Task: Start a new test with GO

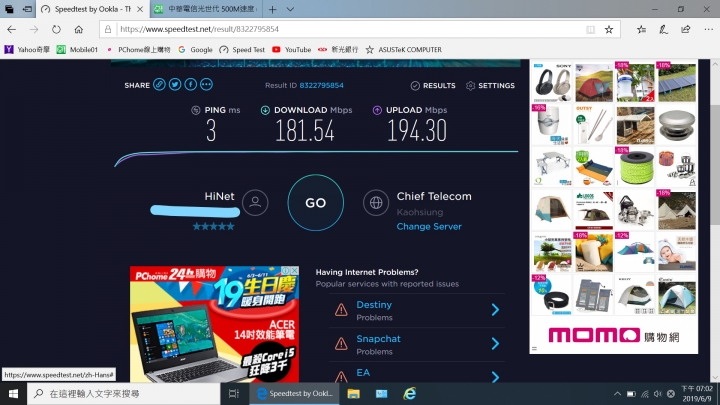Action: (x=315, y=202)
